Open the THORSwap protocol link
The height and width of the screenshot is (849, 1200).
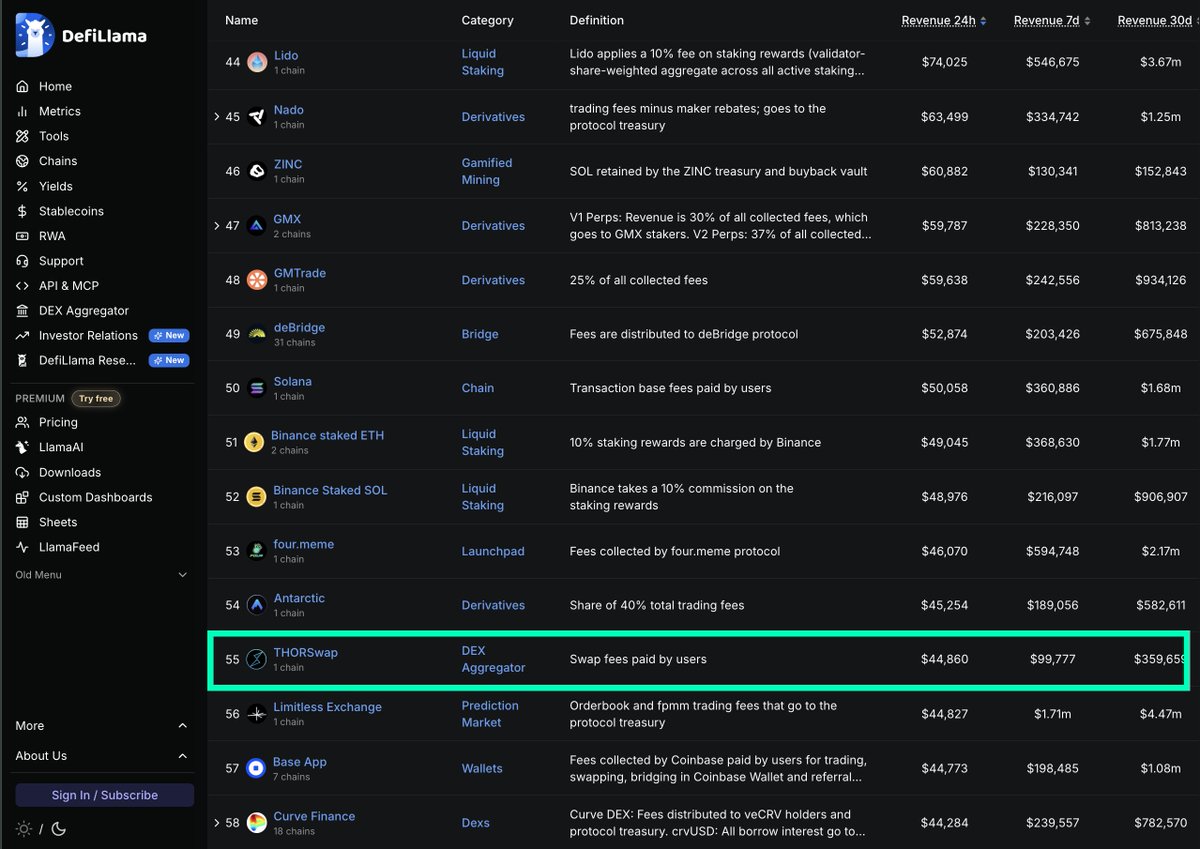point(306,653)
